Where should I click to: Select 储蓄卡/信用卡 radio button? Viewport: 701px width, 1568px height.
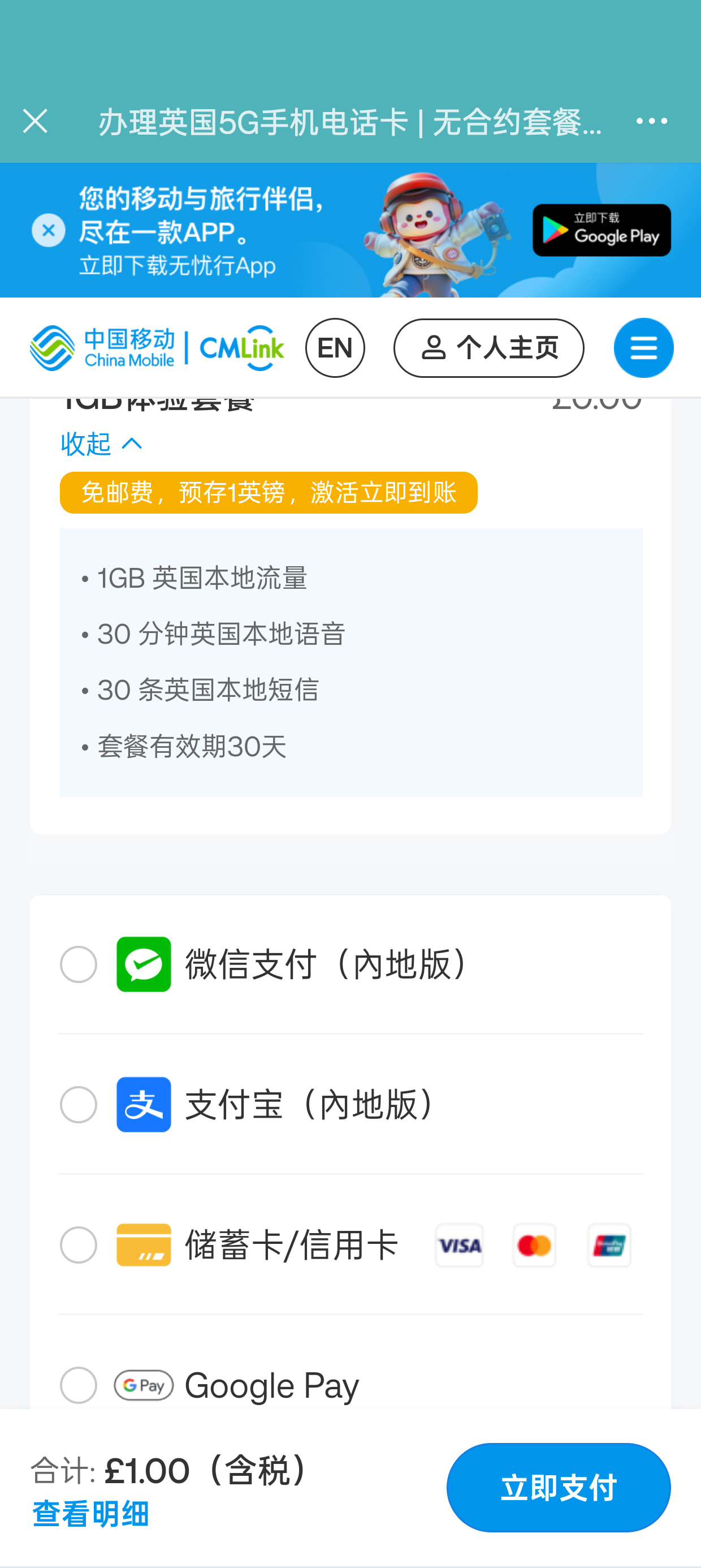pyautogui.click(x=79, y=1245)
